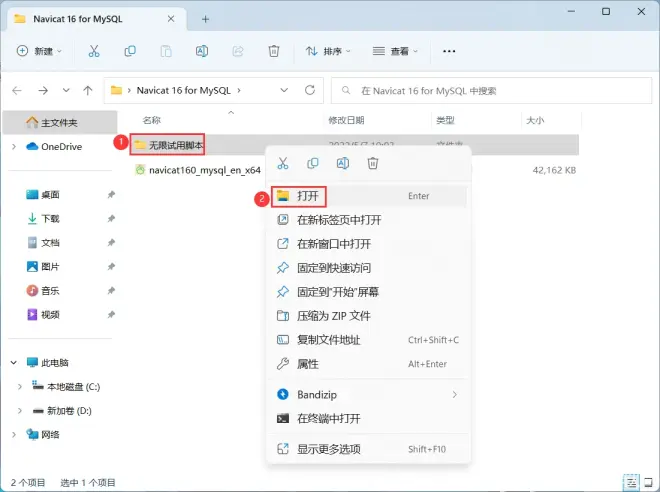Select the navicat160_mysql_en_x64 file

[x=198, y=170]
